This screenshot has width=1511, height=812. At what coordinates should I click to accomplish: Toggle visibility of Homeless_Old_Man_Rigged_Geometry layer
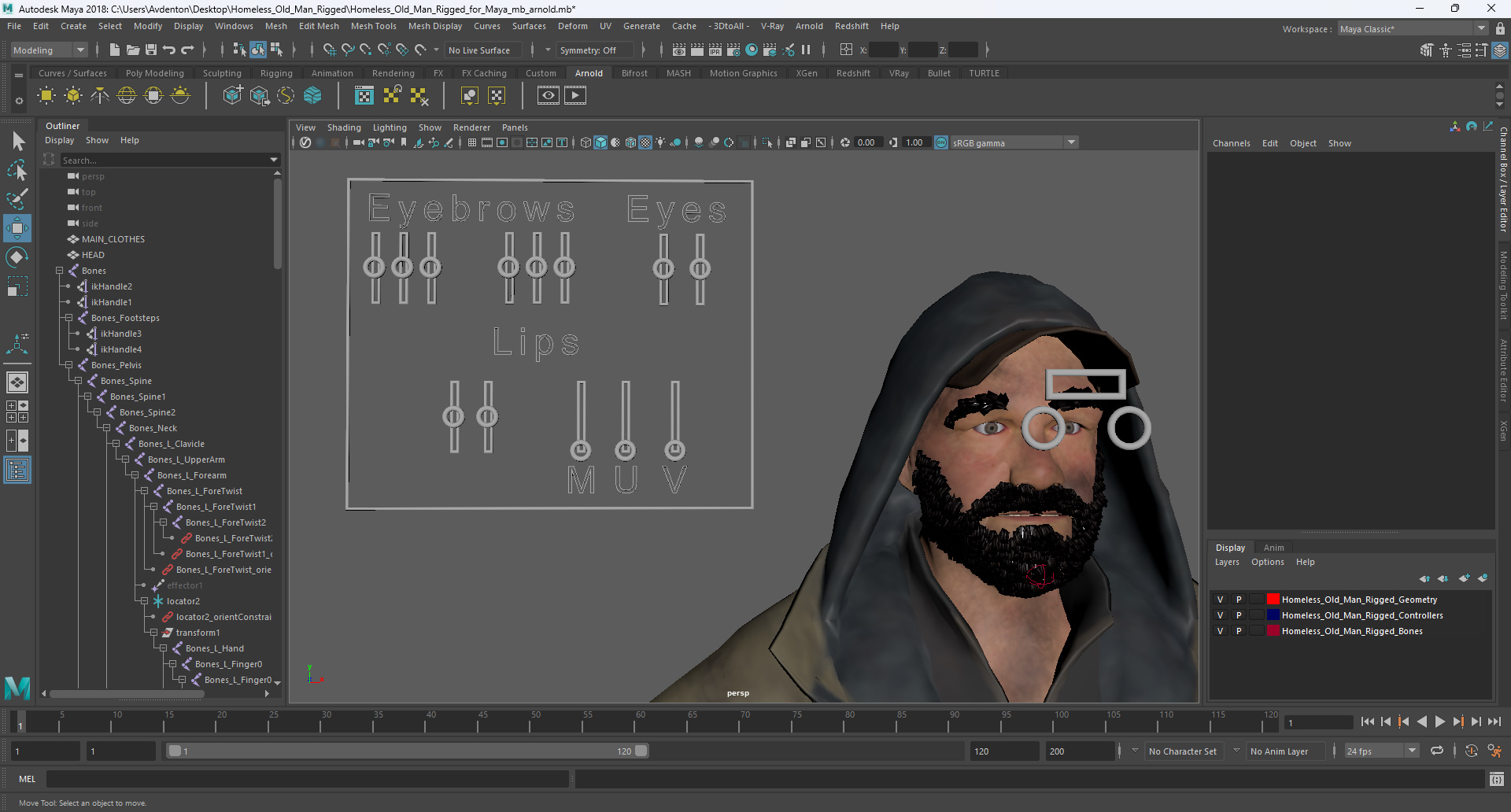coord(1221,600)
